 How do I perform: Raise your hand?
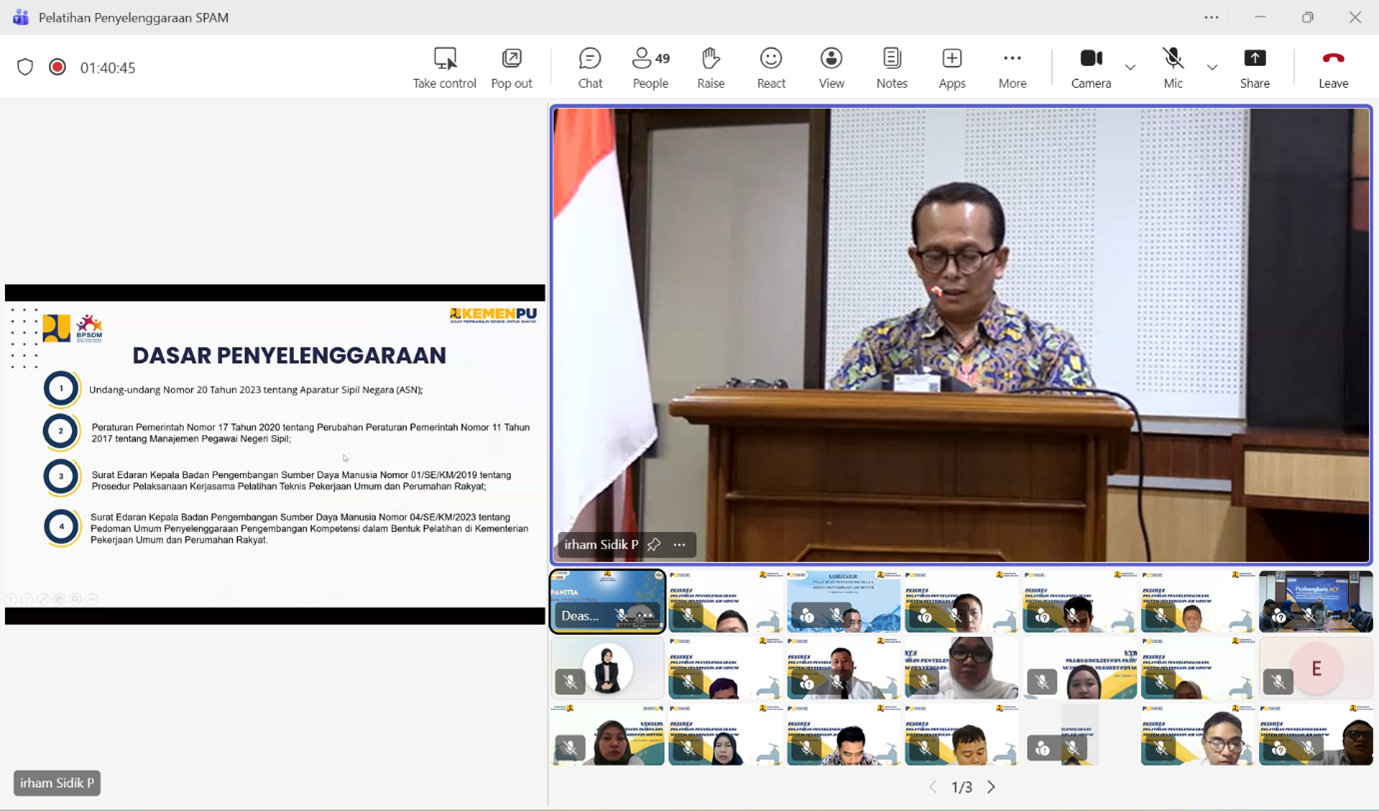coord(710,66)
